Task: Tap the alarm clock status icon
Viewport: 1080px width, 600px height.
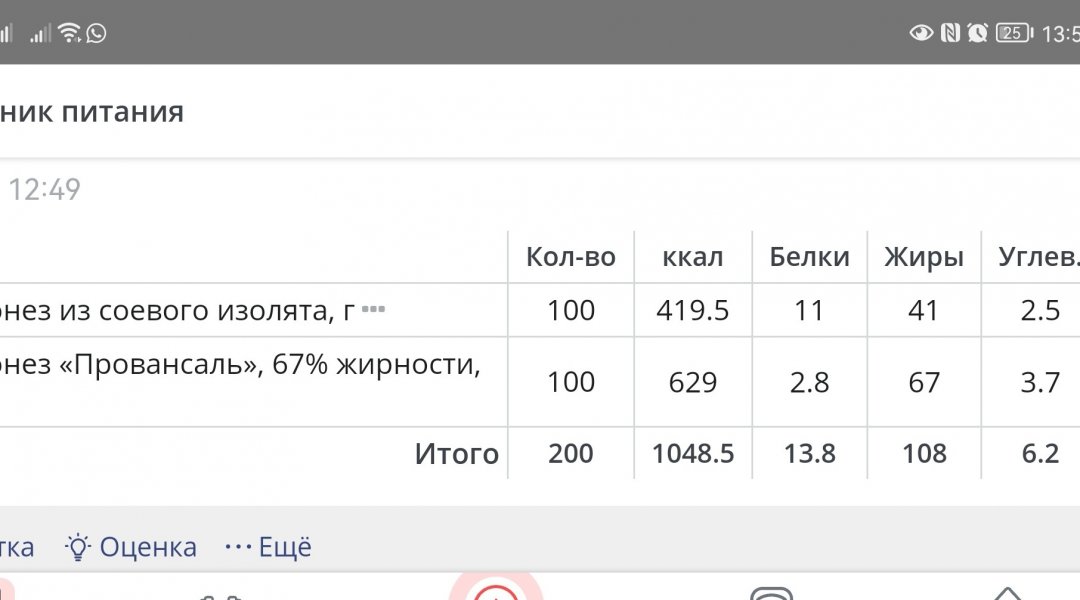Action: 978,33
